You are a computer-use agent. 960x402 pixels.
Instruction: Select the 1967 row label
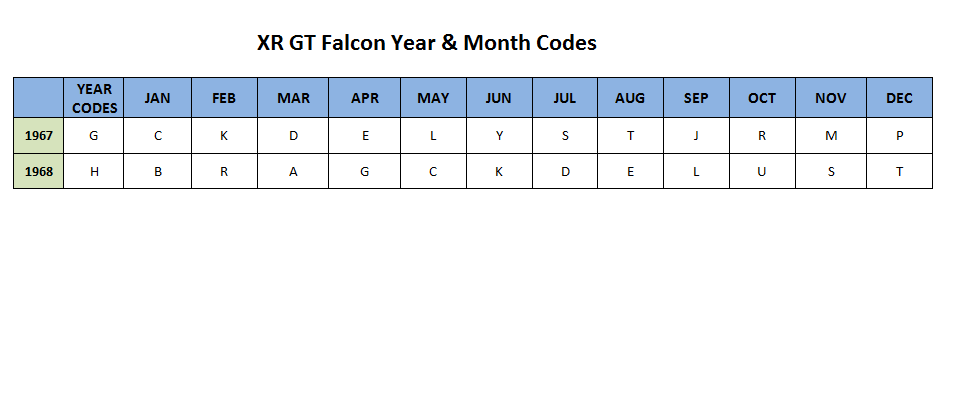tap(39, 136)
